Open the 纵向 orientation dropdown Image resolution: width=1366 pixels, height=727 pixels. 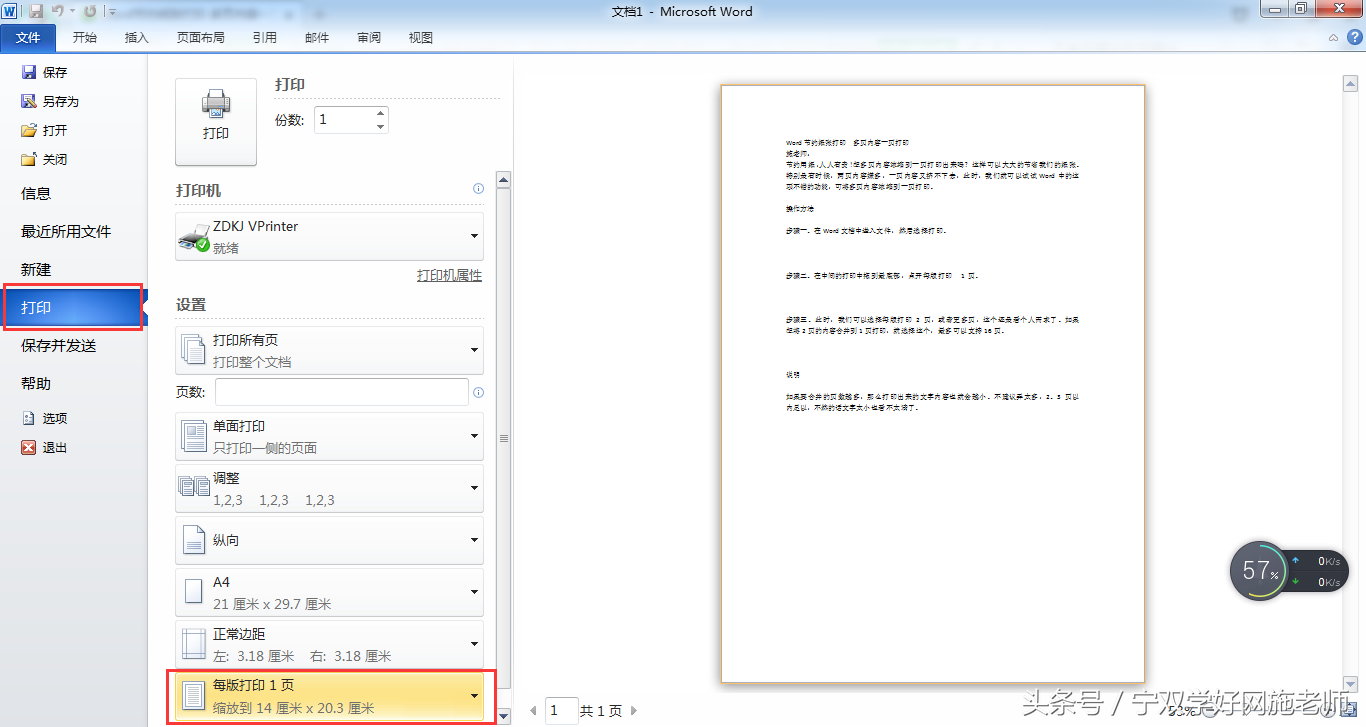coord(329,540)
